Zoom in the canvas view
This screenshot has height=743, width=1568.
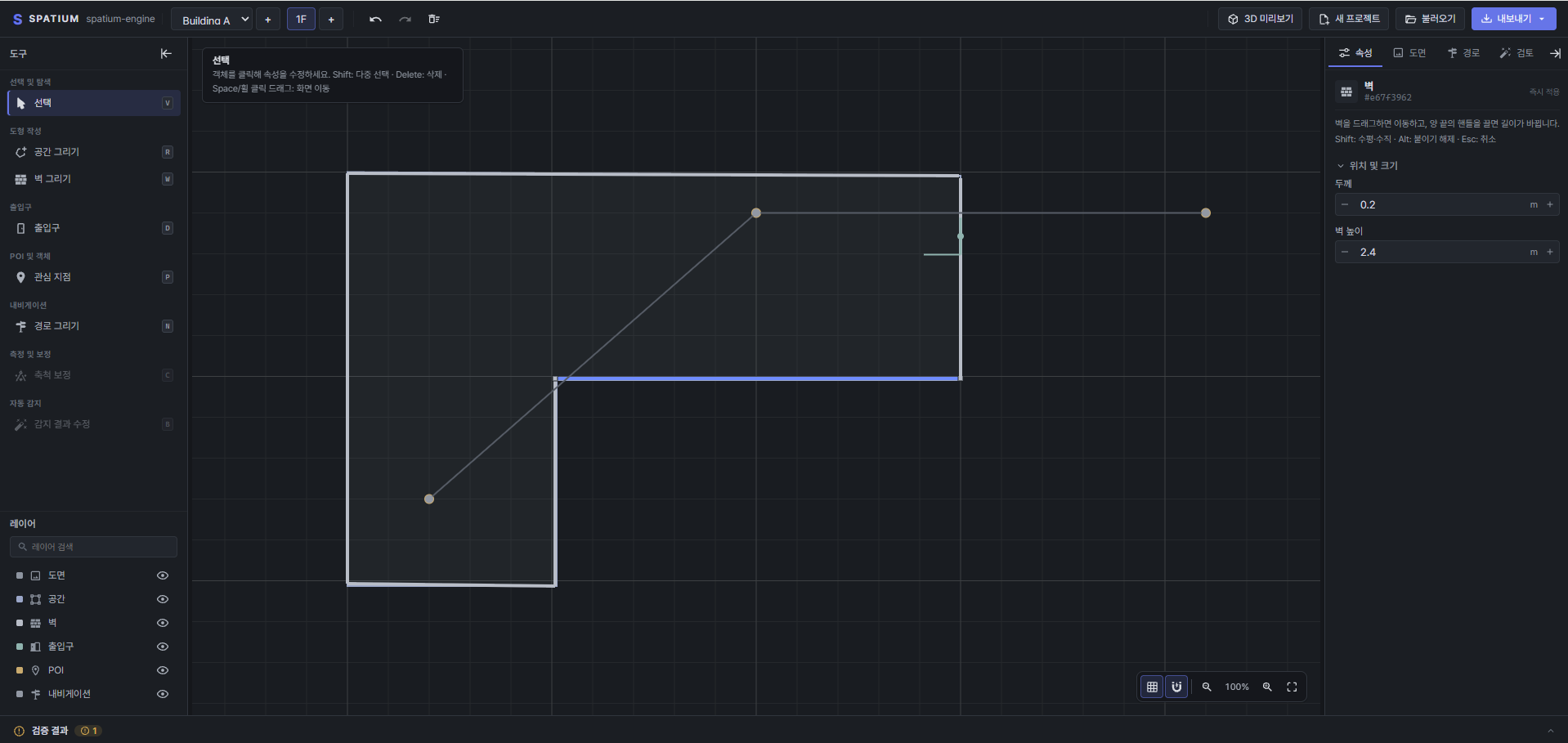1267,687
